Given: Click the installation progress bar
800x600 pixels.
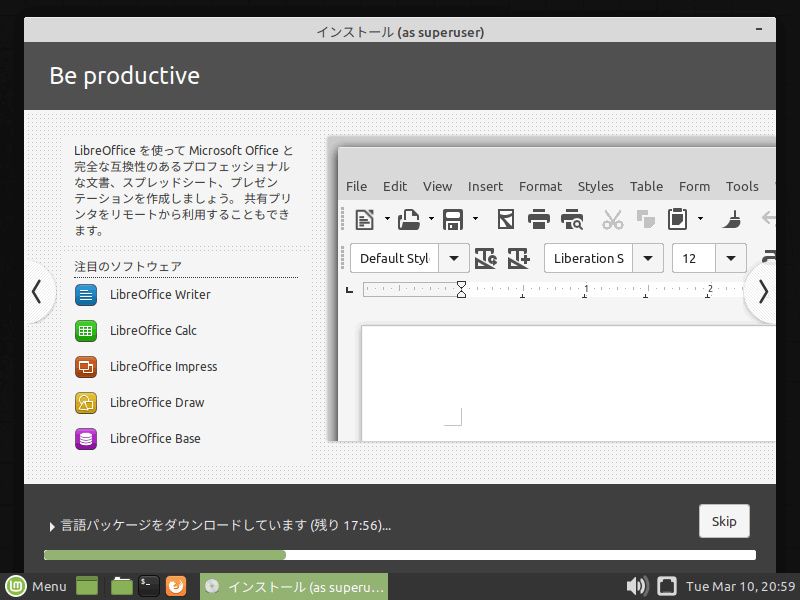Looking at the screenshot, I should [x=400, y=555].
